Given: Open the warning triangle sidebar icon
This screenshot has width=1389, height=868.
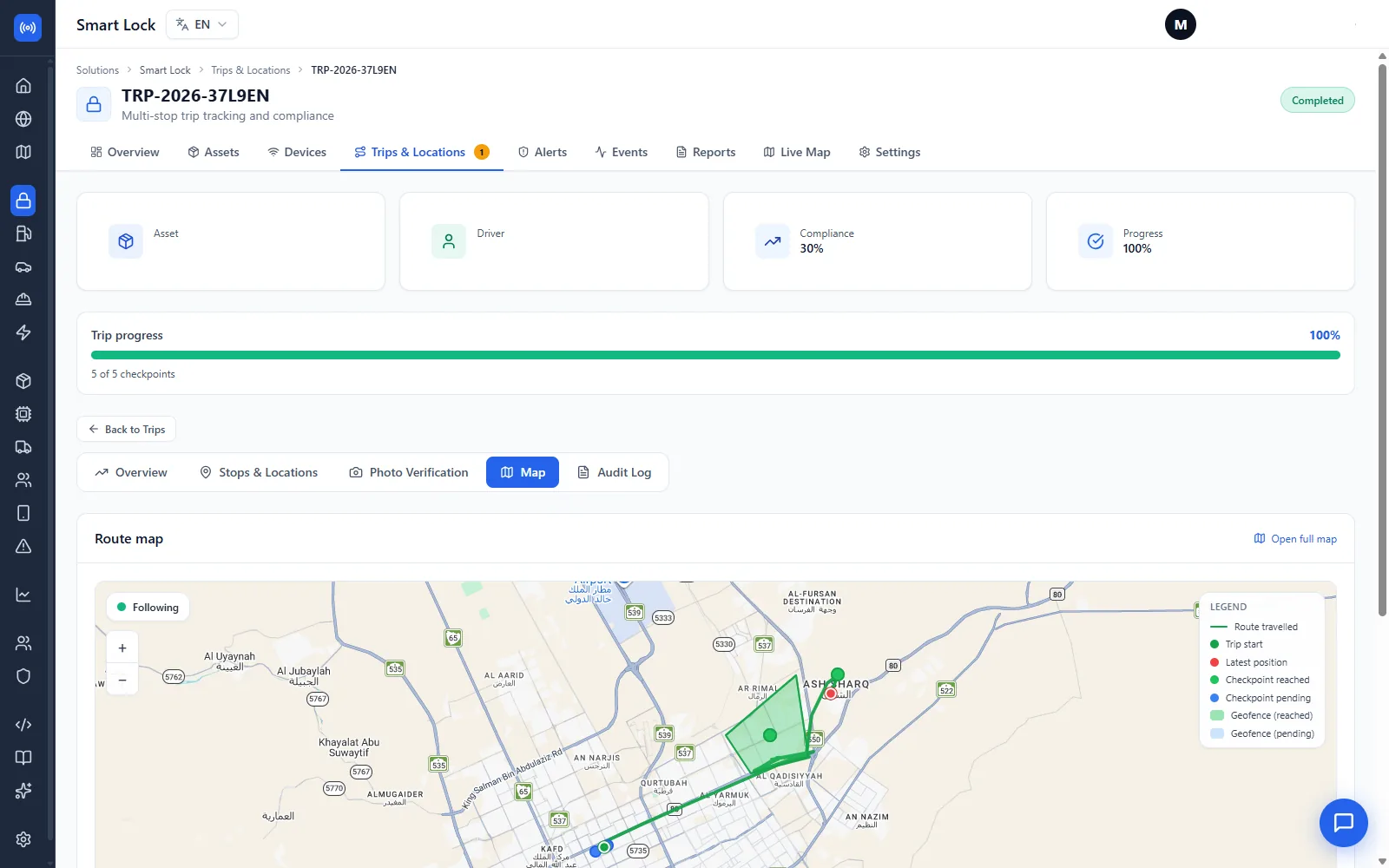Looking at the screenshot, I should pos(23,546).
